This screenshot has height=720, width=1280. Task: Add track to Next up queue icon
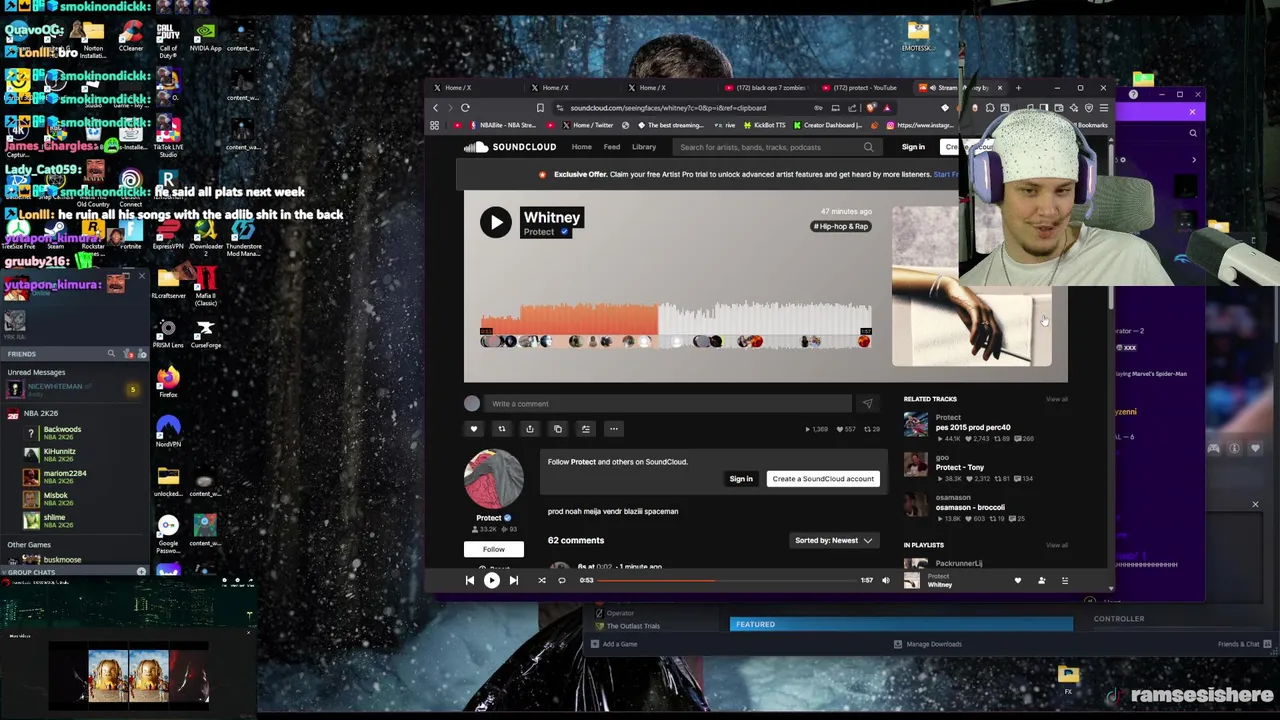(586, 429)
